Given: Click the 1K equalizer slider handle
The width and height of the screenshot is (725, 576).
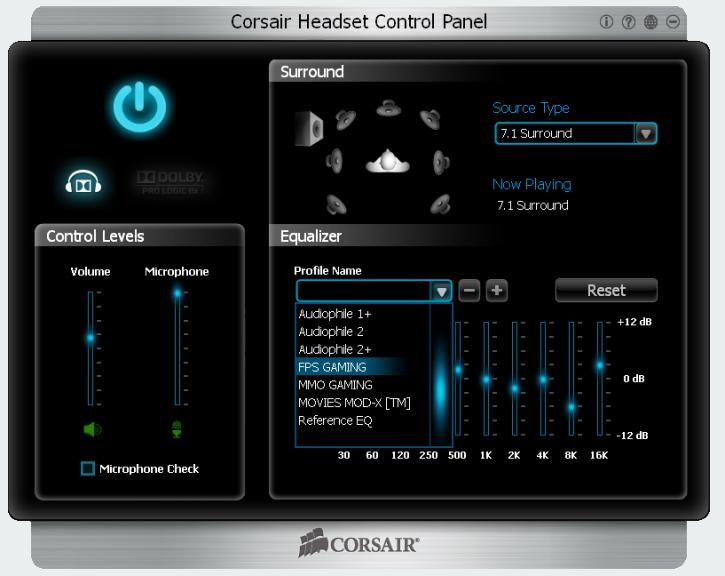Looking at the screenshot, I should coord(486,380).
